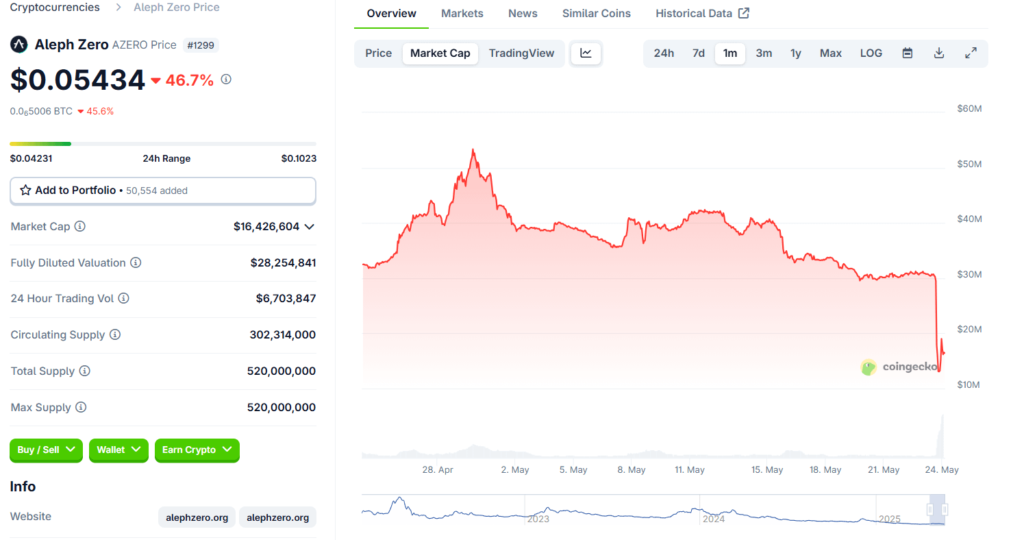The image size is (1024, 540).
Task: Click the 24h Range progress bar
Action: click(x=163, y=144)
